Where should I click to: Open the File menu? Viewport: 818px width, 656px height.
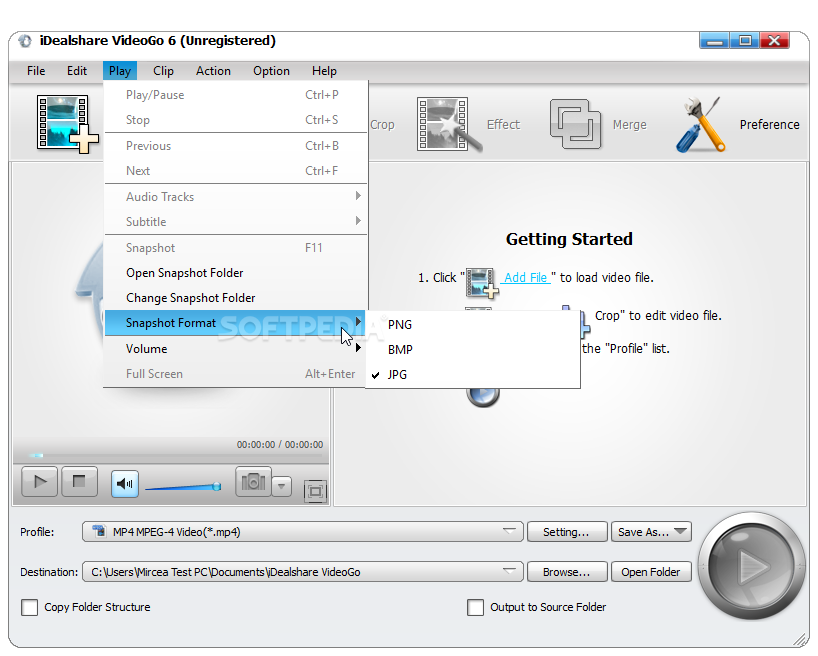[x=36, y=71]
